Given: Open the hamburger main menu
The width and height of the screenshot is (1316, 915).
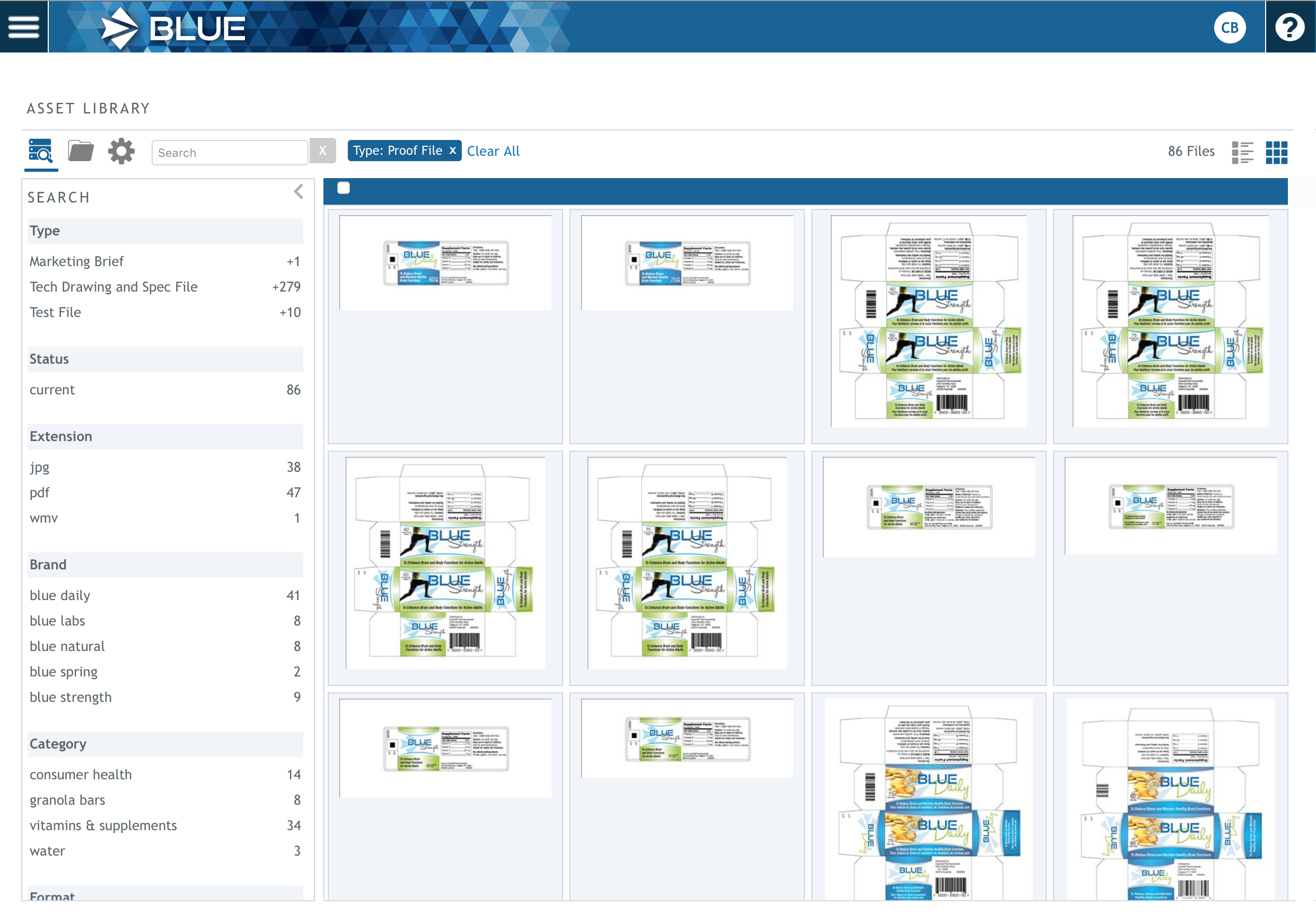Looking at the screenshot, I should point(23,27).
